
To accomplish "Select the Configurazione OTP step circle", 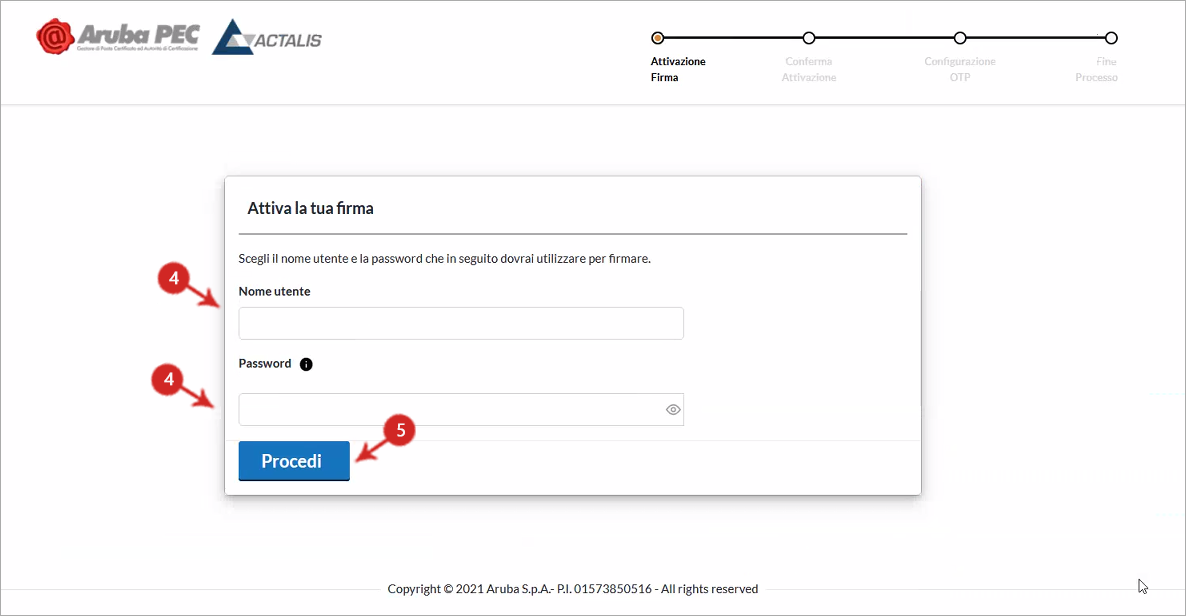I will click(960, 38).
